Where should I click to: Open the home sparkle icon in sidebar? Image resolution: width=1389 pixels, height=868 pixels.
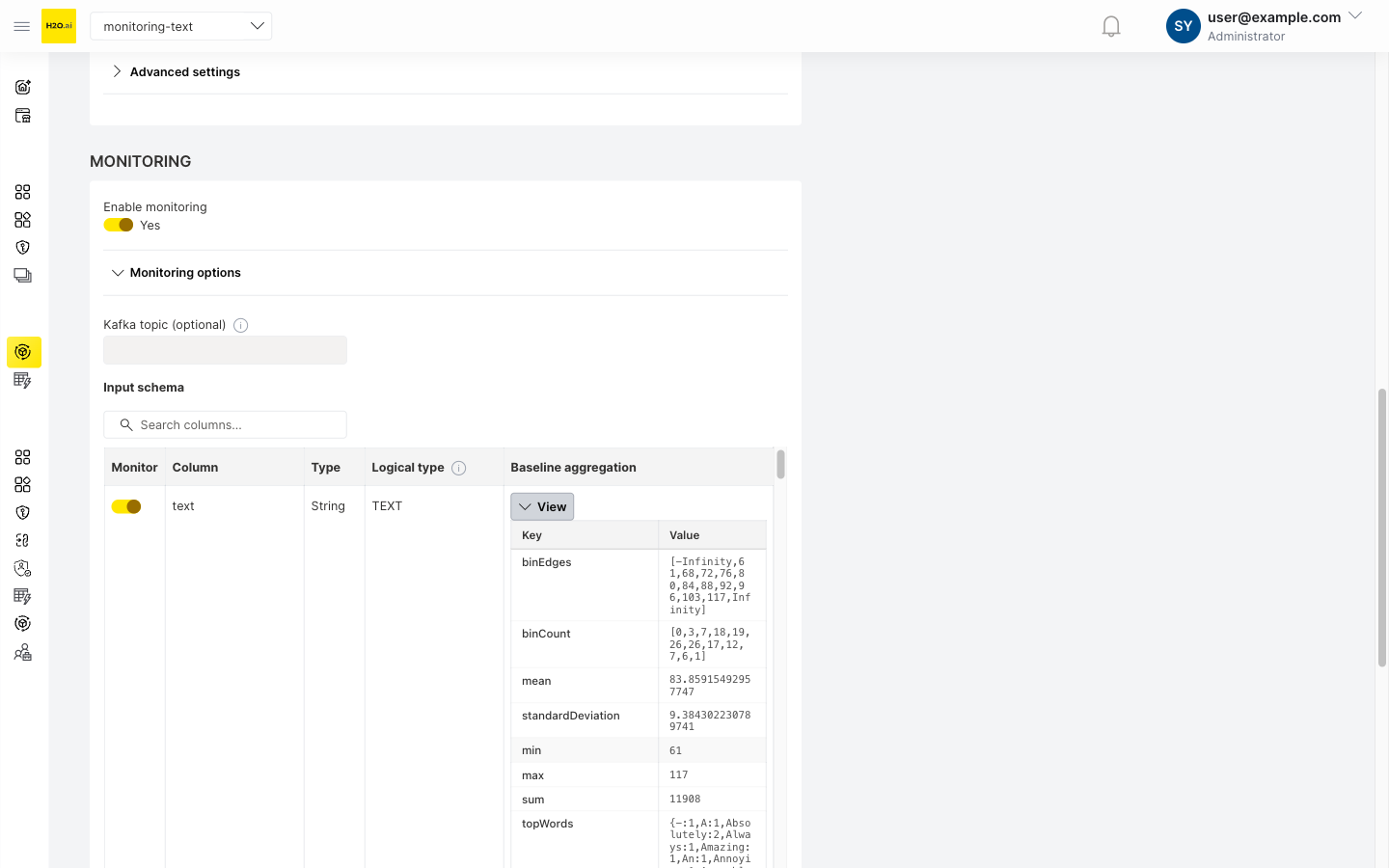pos(23,87)
